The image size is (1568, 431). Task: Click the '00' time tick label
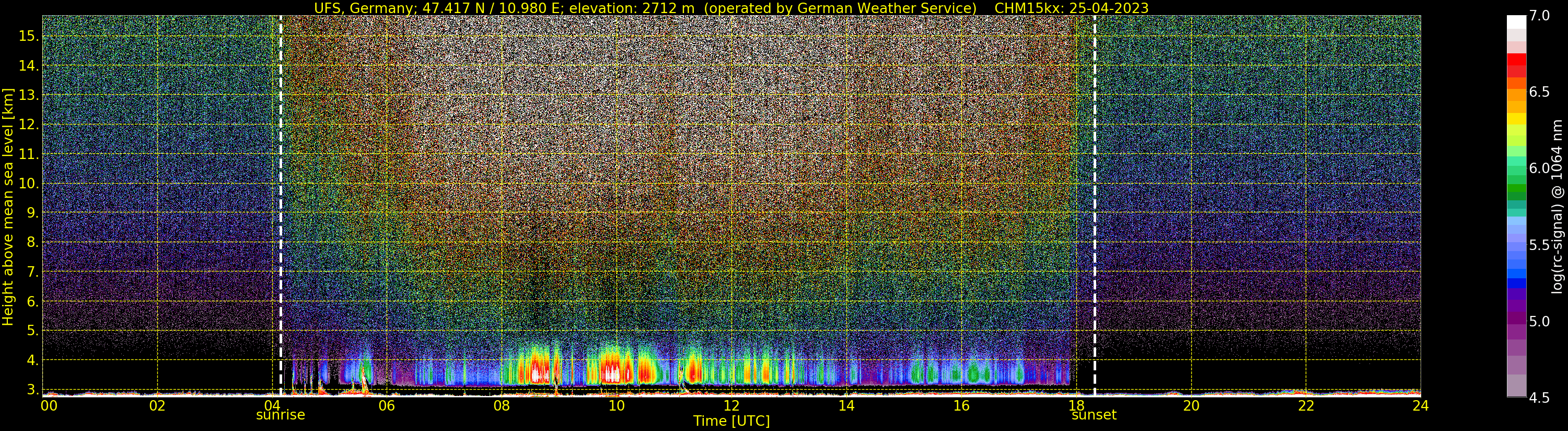(49, 405)
